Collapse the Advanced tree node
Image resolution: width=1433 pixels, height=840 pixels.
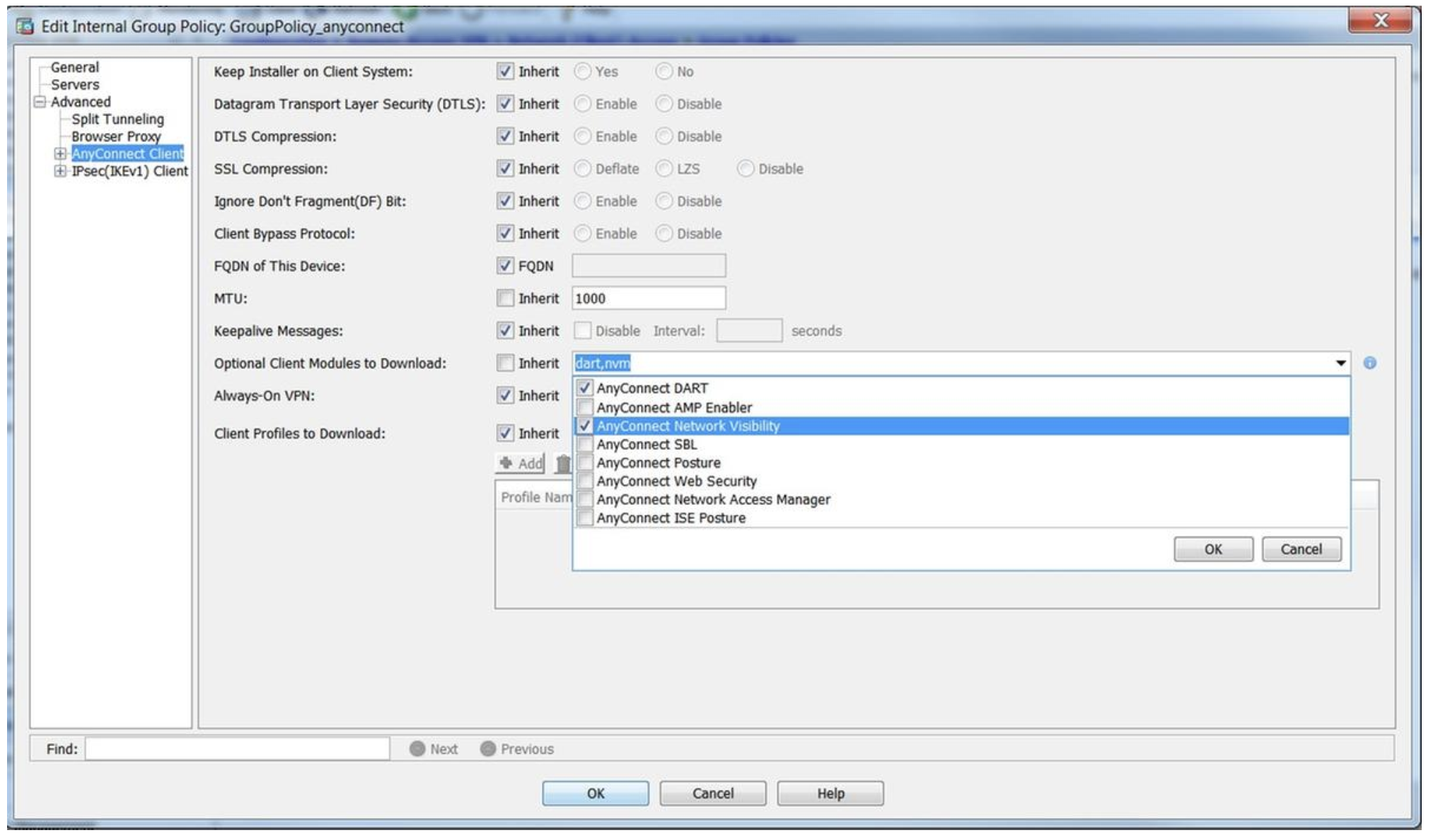coord(42,101)
